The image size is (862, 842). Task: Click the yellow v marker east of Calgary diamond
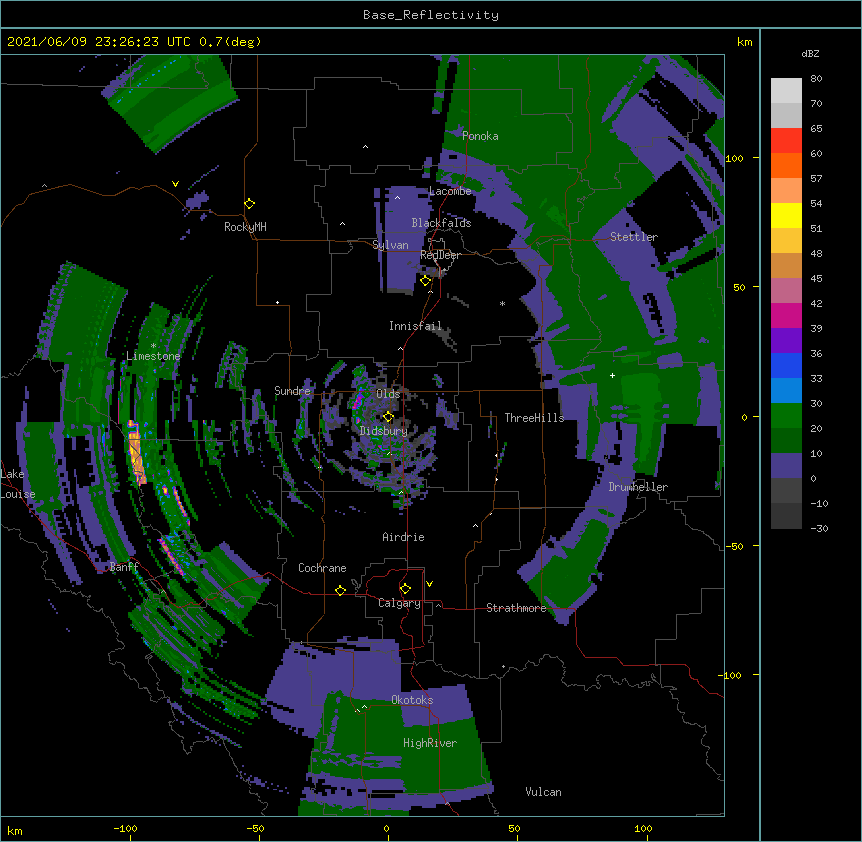(429, 584)
